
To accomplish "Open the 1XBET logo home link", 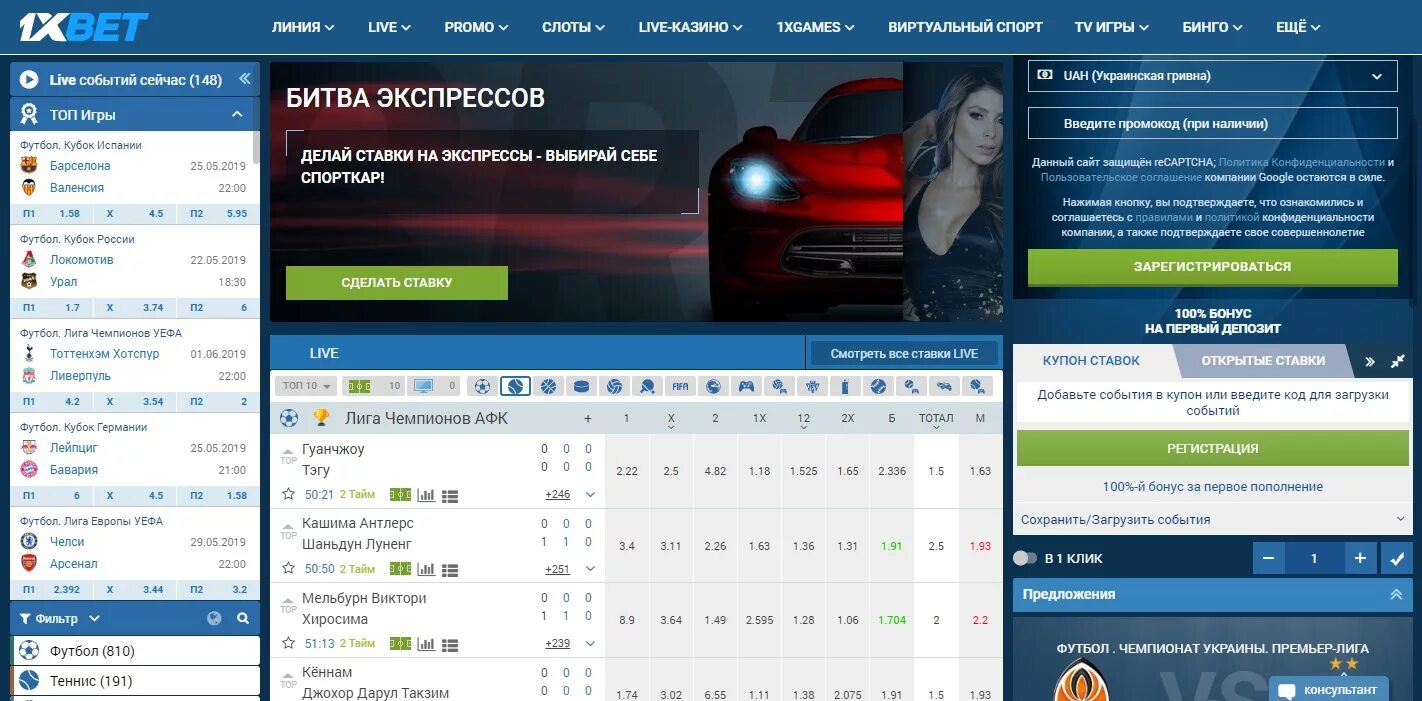I will pyautogui.click(x=84, y=27).
